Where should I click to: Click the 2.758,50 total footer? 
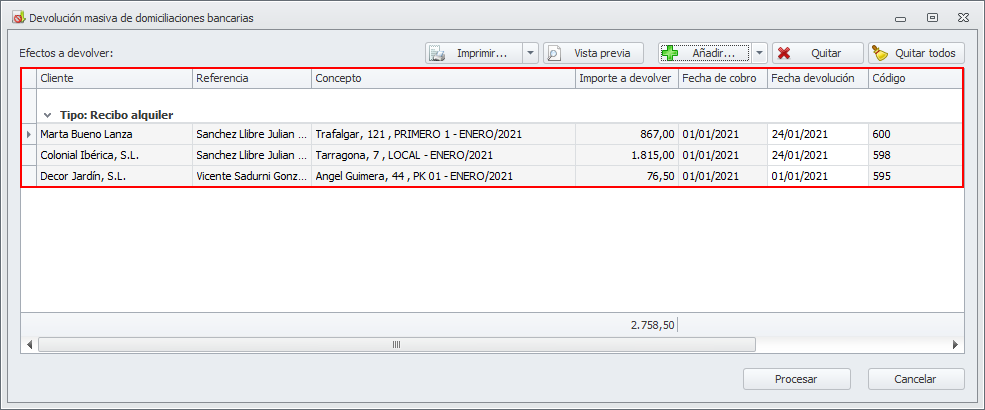point(653,325)
